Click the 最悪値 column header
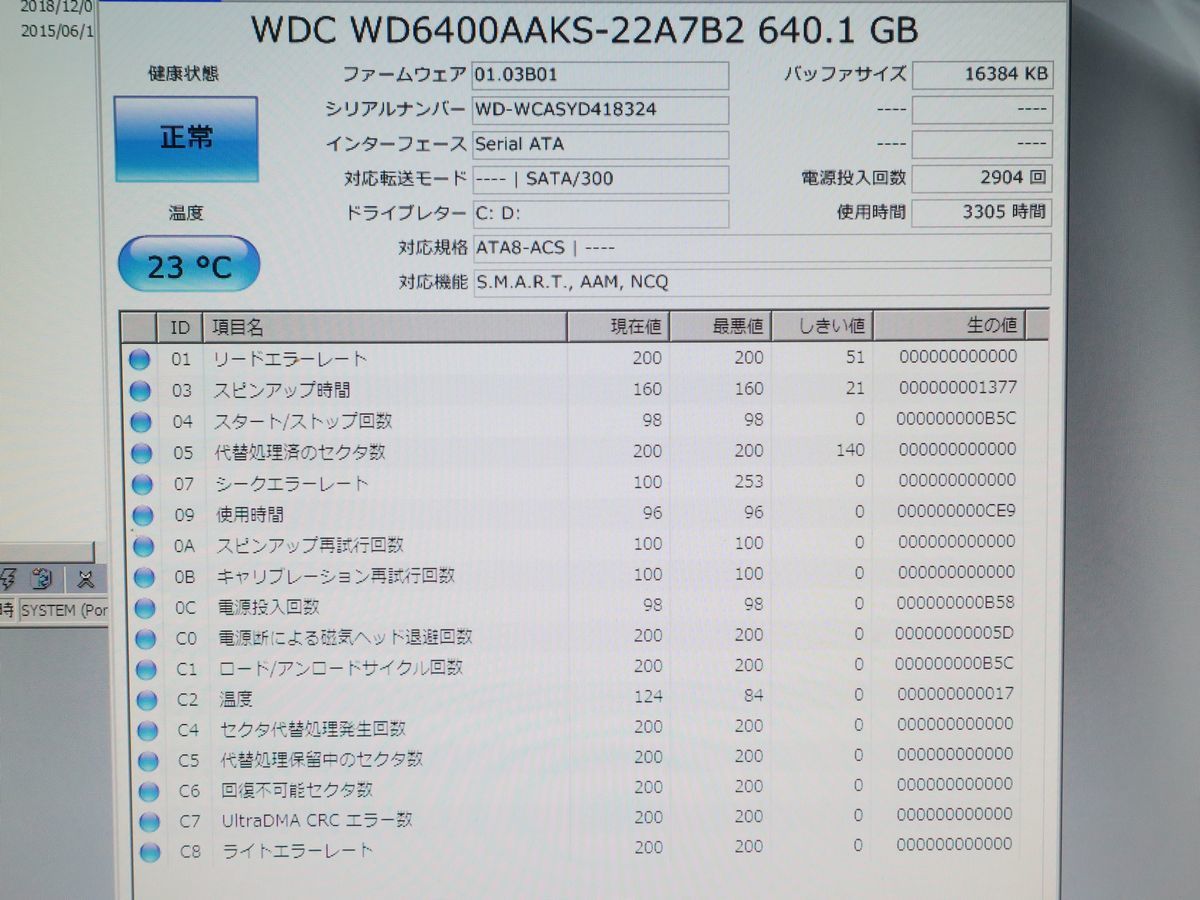This screenshot has width=1200, height=900. [x=720, y=326]
